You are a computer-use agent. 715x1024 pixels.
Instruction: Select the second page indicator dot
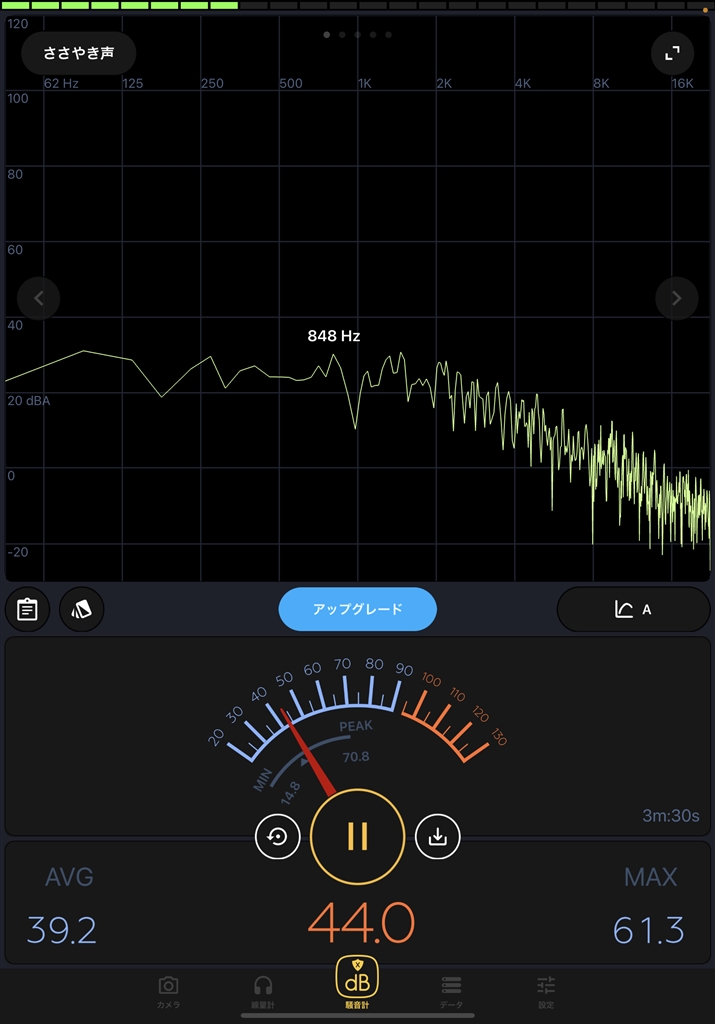tap(342, 34)
